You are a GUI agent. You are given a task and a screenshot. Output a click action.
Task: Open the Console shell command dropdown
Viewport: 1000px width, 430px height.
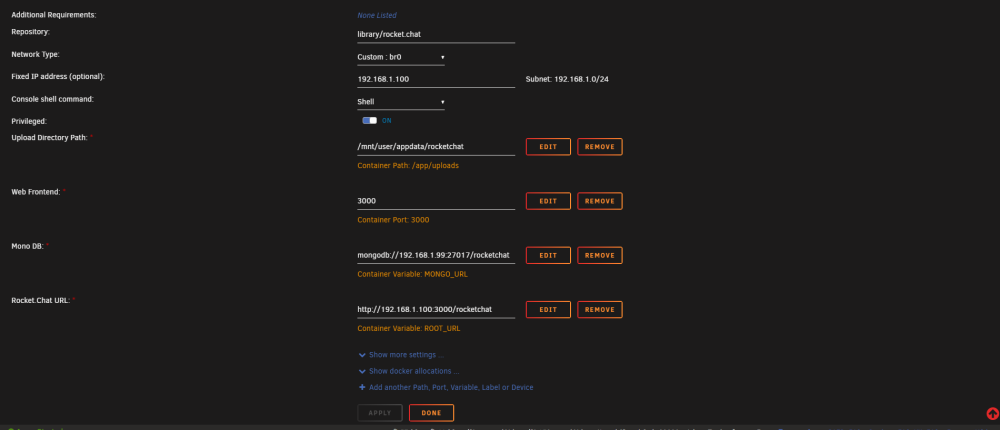click(x=401, y=102)
